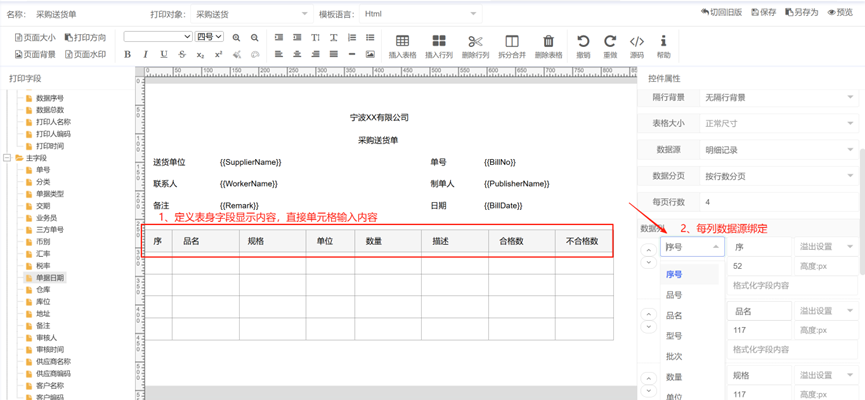Toggle strikethrough formatting
The height and width of the screenshot is (400, 865).
point(182,54)
